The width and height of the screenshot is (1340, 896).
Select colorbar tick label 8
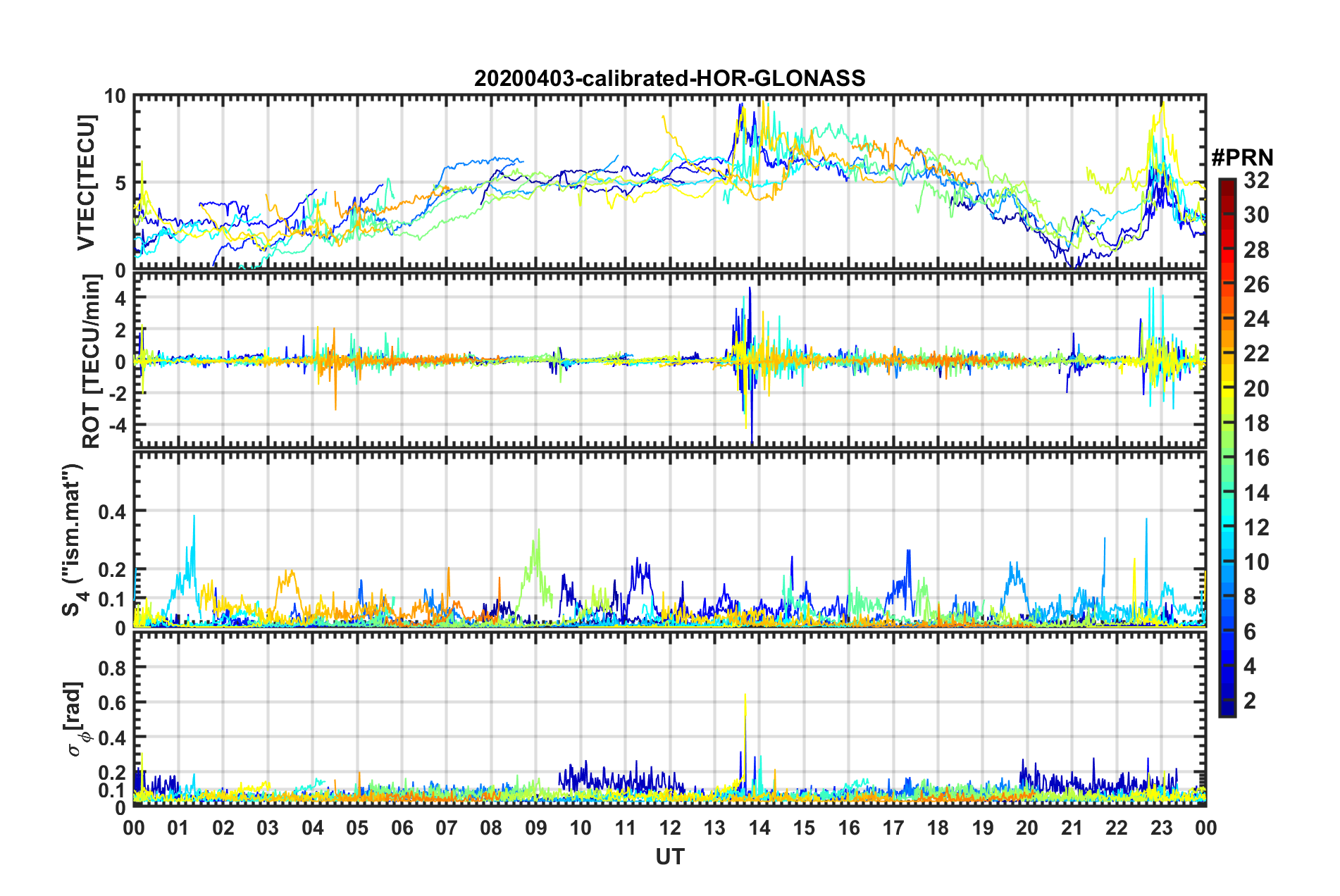point(1250,597)
